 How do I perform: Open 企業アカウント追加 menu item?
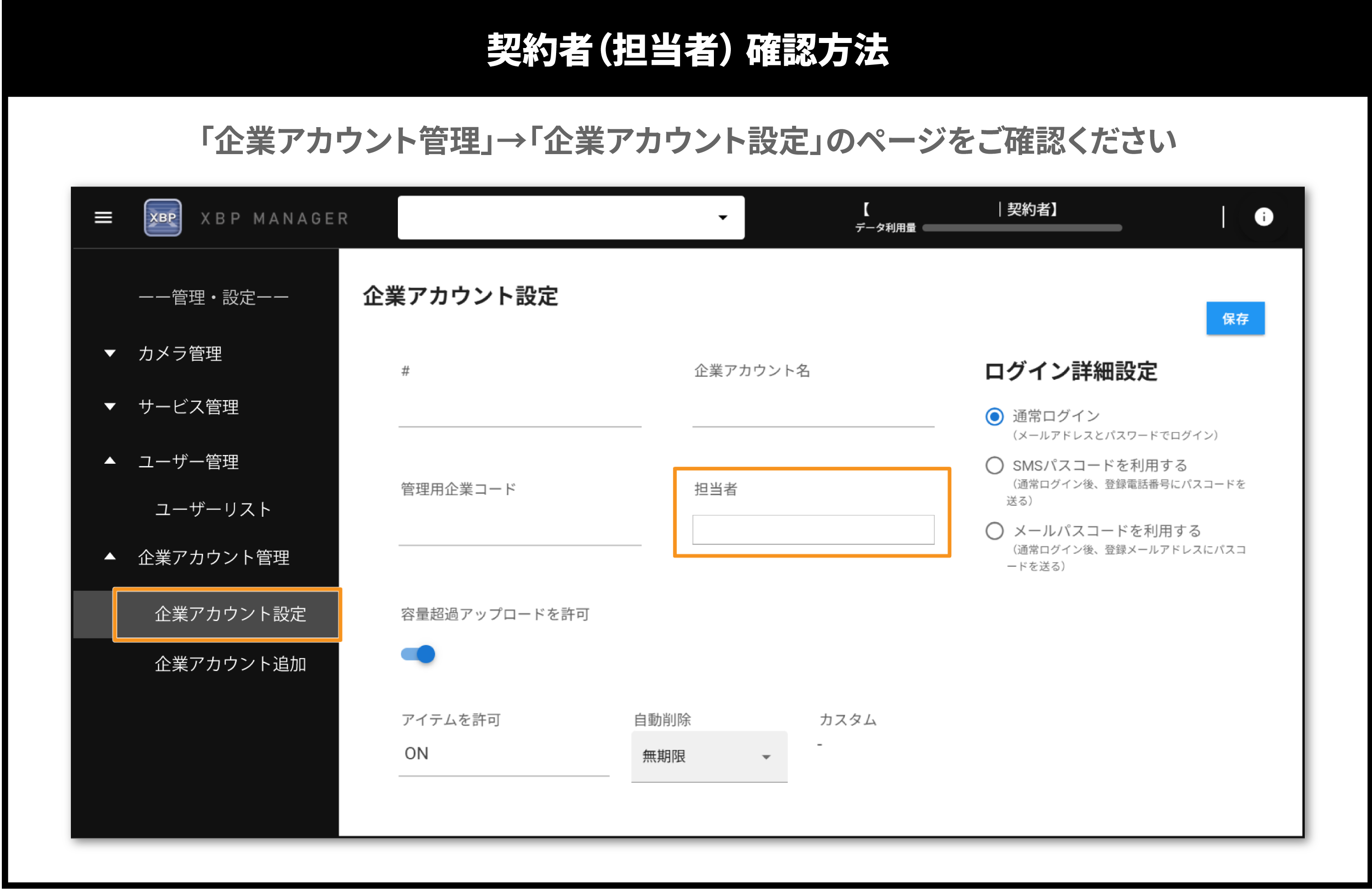[x=230, y=664]
